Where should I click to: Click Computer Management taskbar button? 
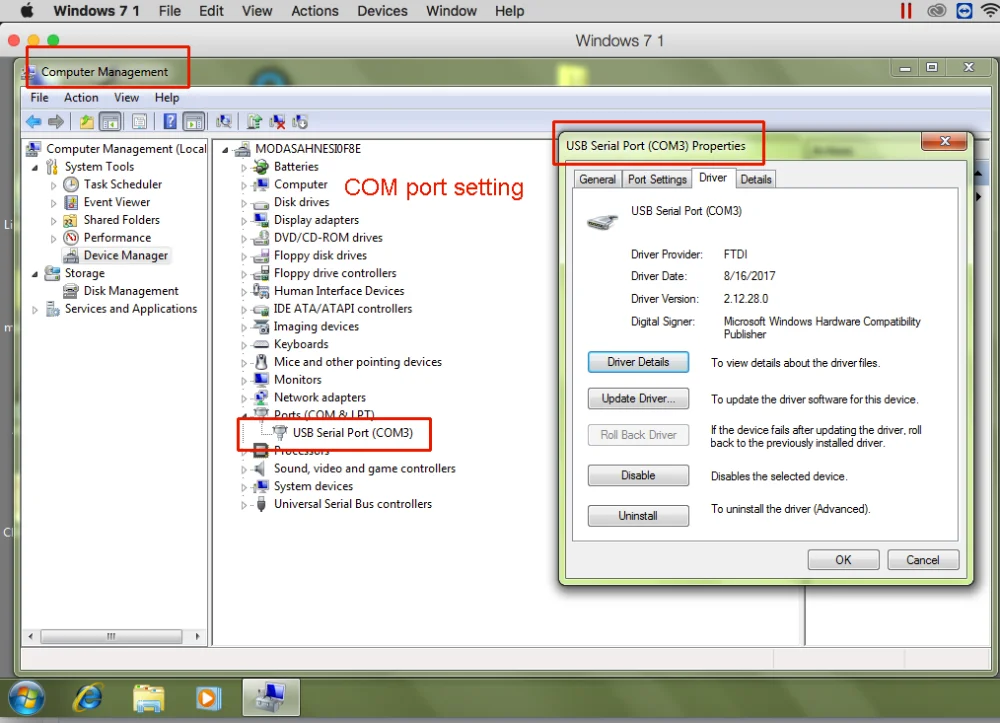point(271,697)
